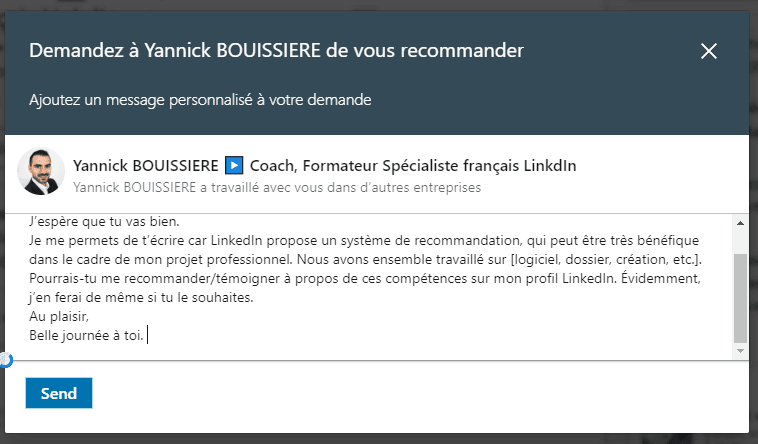Click the message box scroll up arrow
758x444 pixels.
click(740, 222)
